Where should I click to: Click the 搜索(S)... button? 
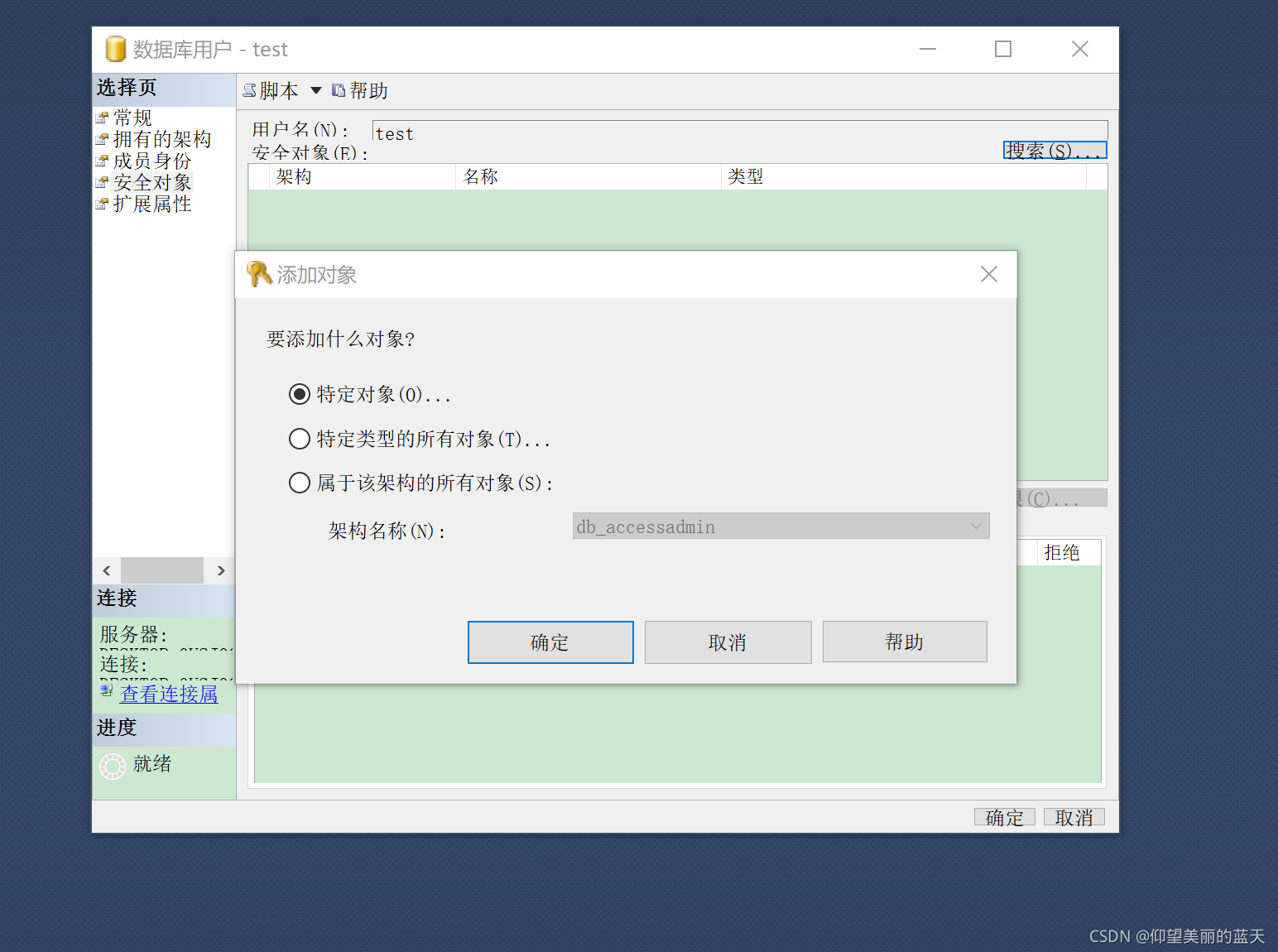1054,150
